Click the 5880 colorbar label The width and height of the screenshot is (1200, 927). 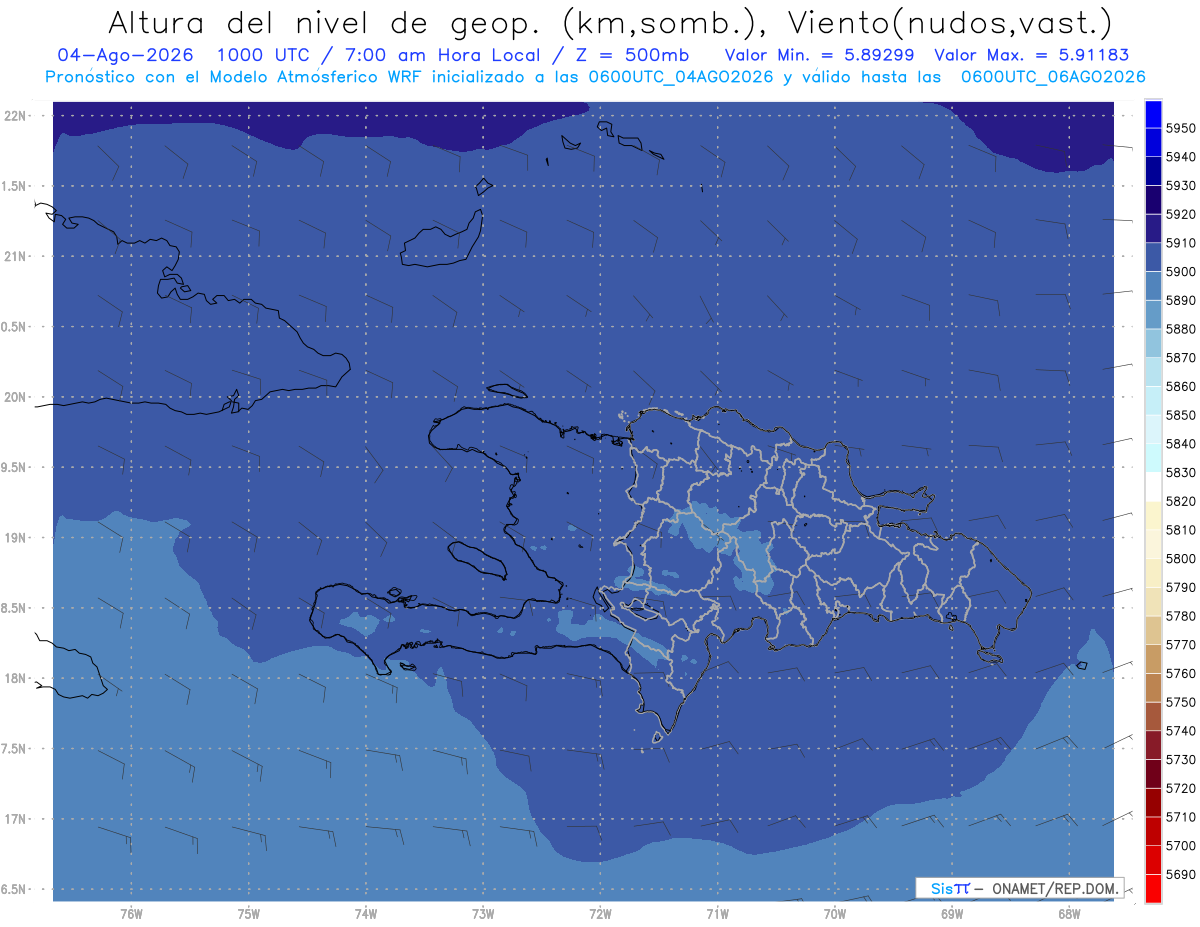1180,329
